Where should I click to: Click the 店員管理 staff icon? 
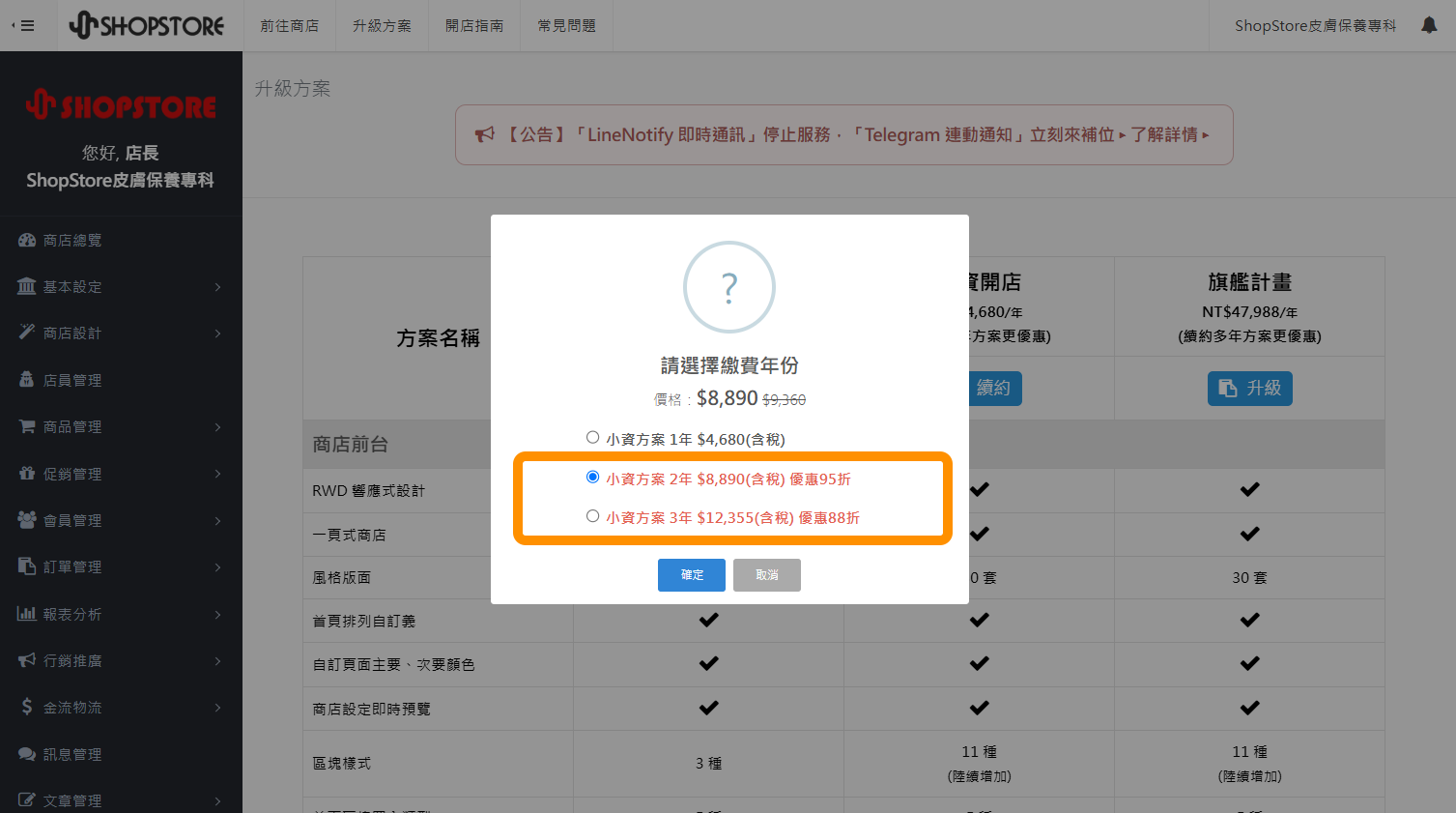pyautogui.click(x=27, y=380)
